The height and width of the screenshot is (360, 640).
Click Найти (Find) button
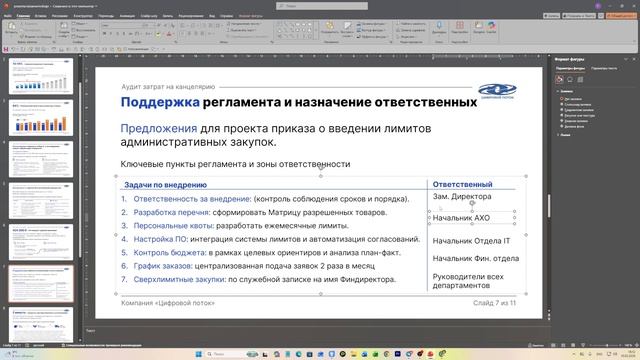[411, 24]
